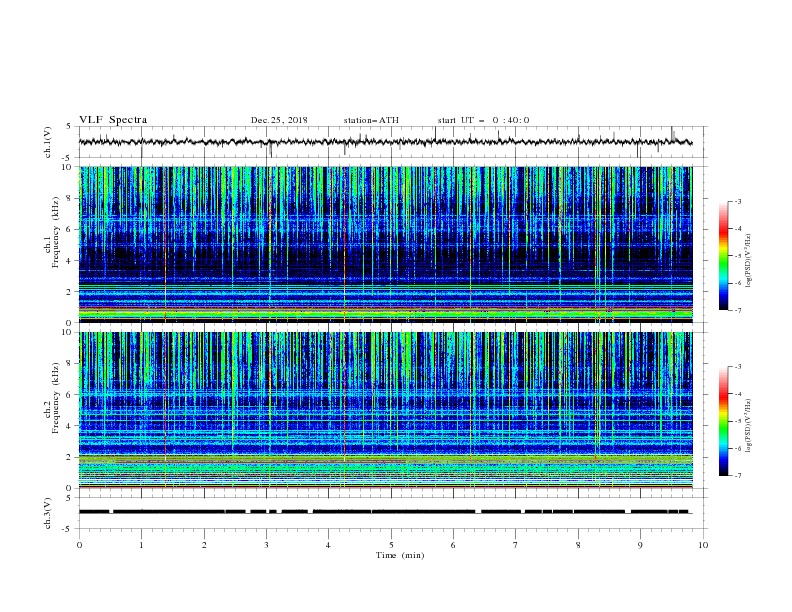Click the "-5" tick on ch.2 colorbar
Image resolution: width=792 pixels, height=612 pixels.
pyautogui.click(x=737, y=422)
